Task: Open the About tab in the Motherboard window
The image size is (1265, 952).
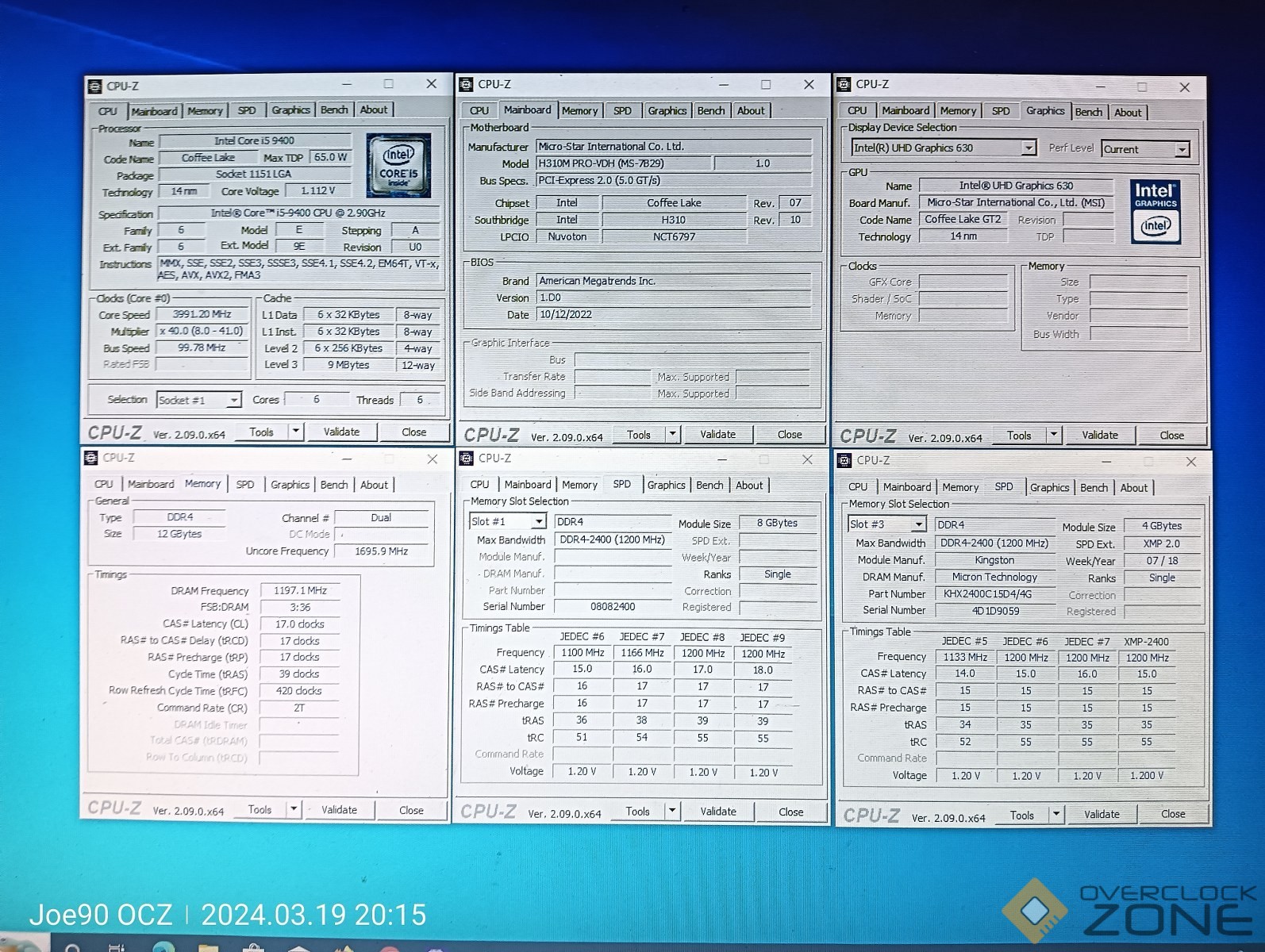Action: [x=751, y=110]
